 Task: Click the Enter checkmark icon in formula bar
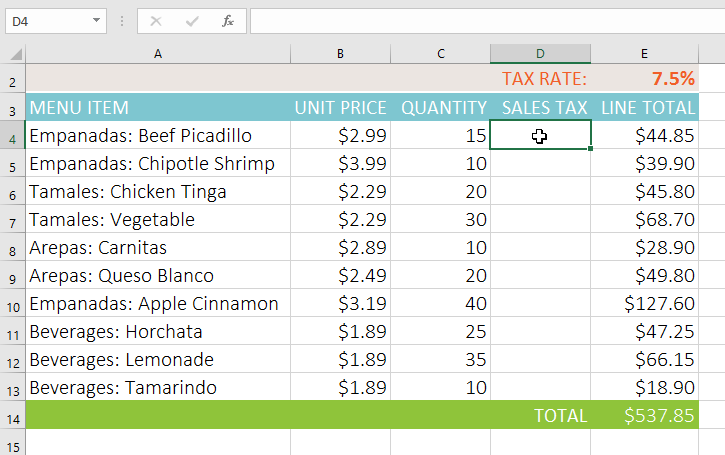coord(192,20)
